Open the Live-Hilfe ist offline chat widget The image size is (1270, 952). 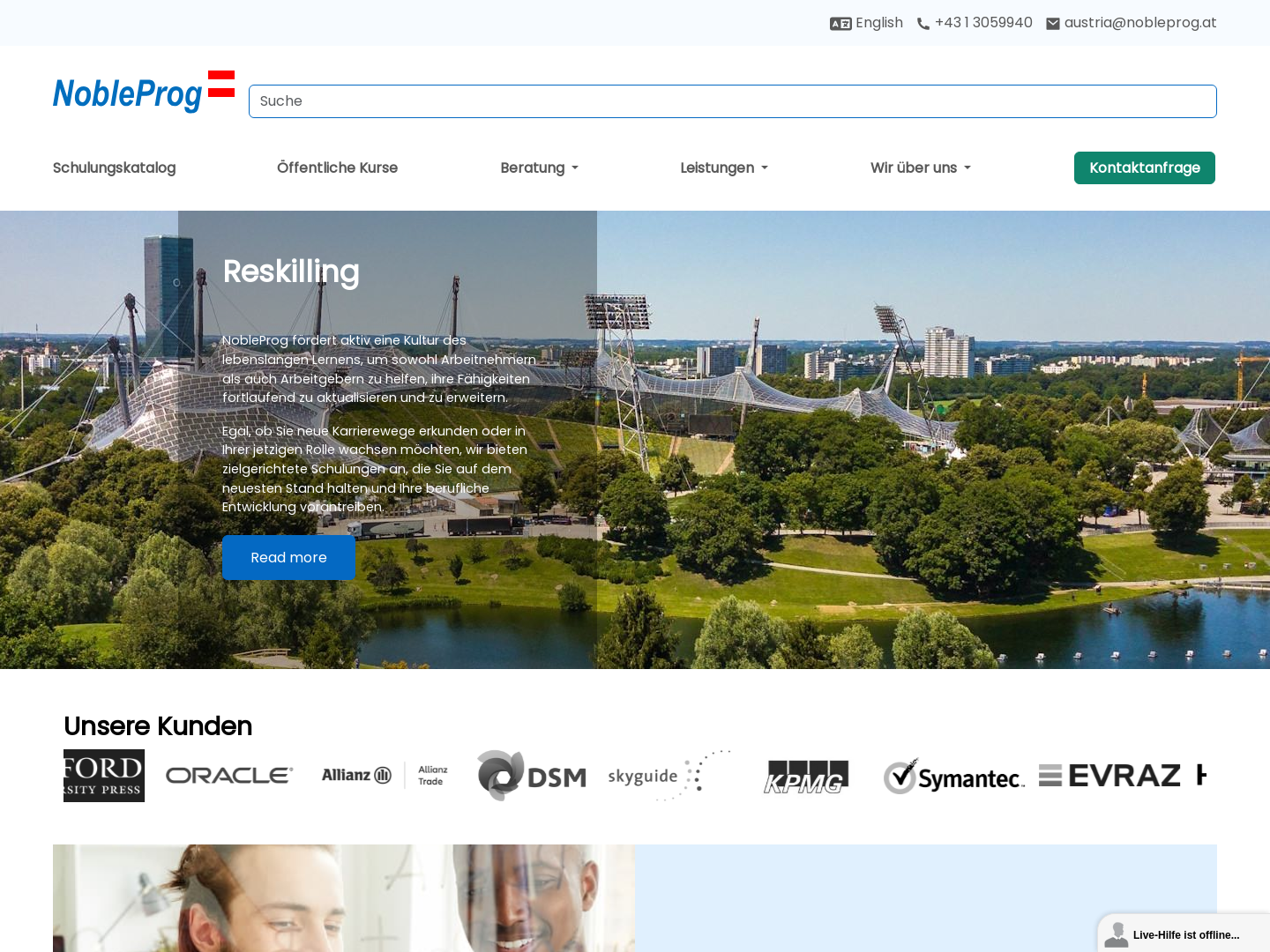pyautogui.click(x=1184, y=934)
